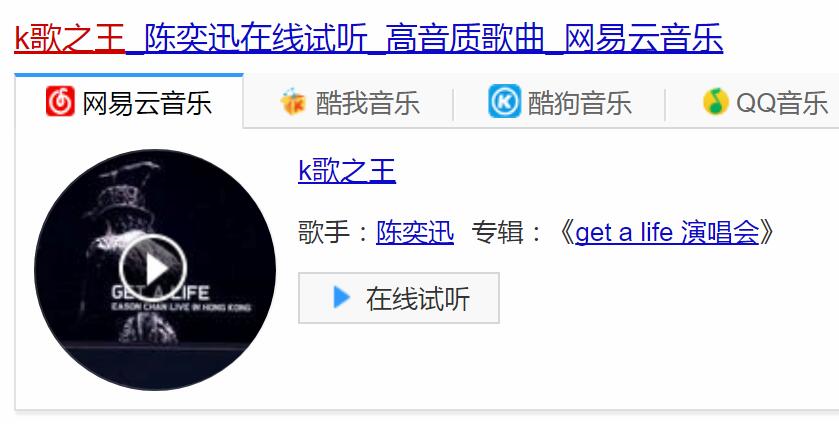Click the red NetEase Cloud Music logo icon

[x=60, y=101]
